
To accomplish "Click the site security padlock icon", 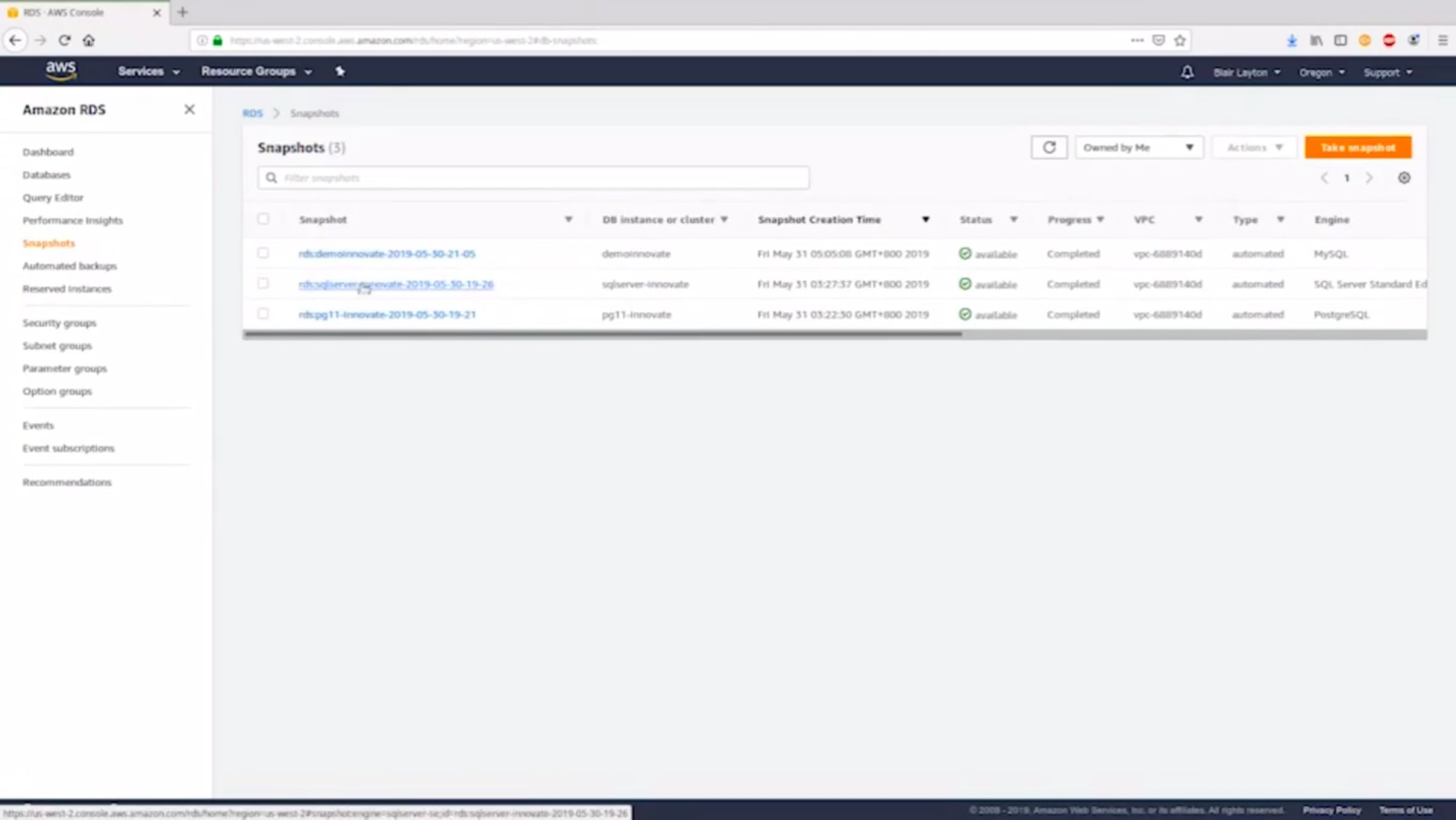I will 218,41.
